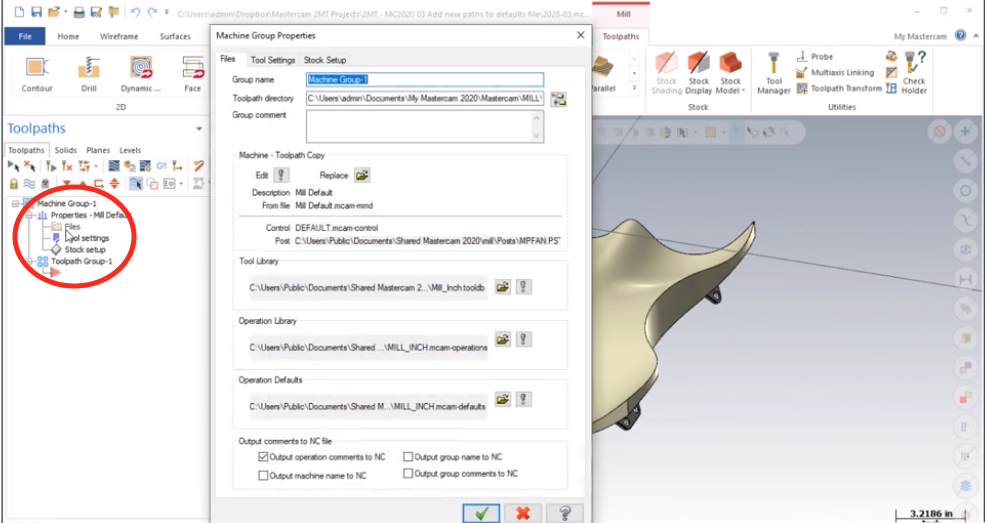Click the Edit machine definition button
Screen dimensions: 985x523
[x=281, y=175]
